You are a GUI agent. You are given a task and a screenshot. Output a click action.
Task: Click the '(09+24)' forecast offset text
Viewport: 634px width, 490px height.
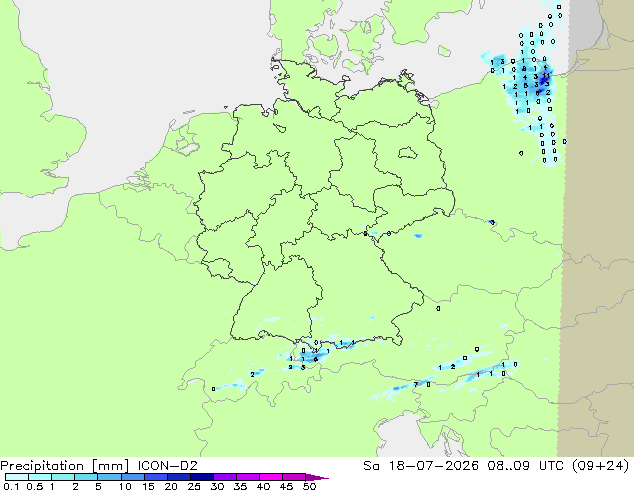(x=600, y=466)
